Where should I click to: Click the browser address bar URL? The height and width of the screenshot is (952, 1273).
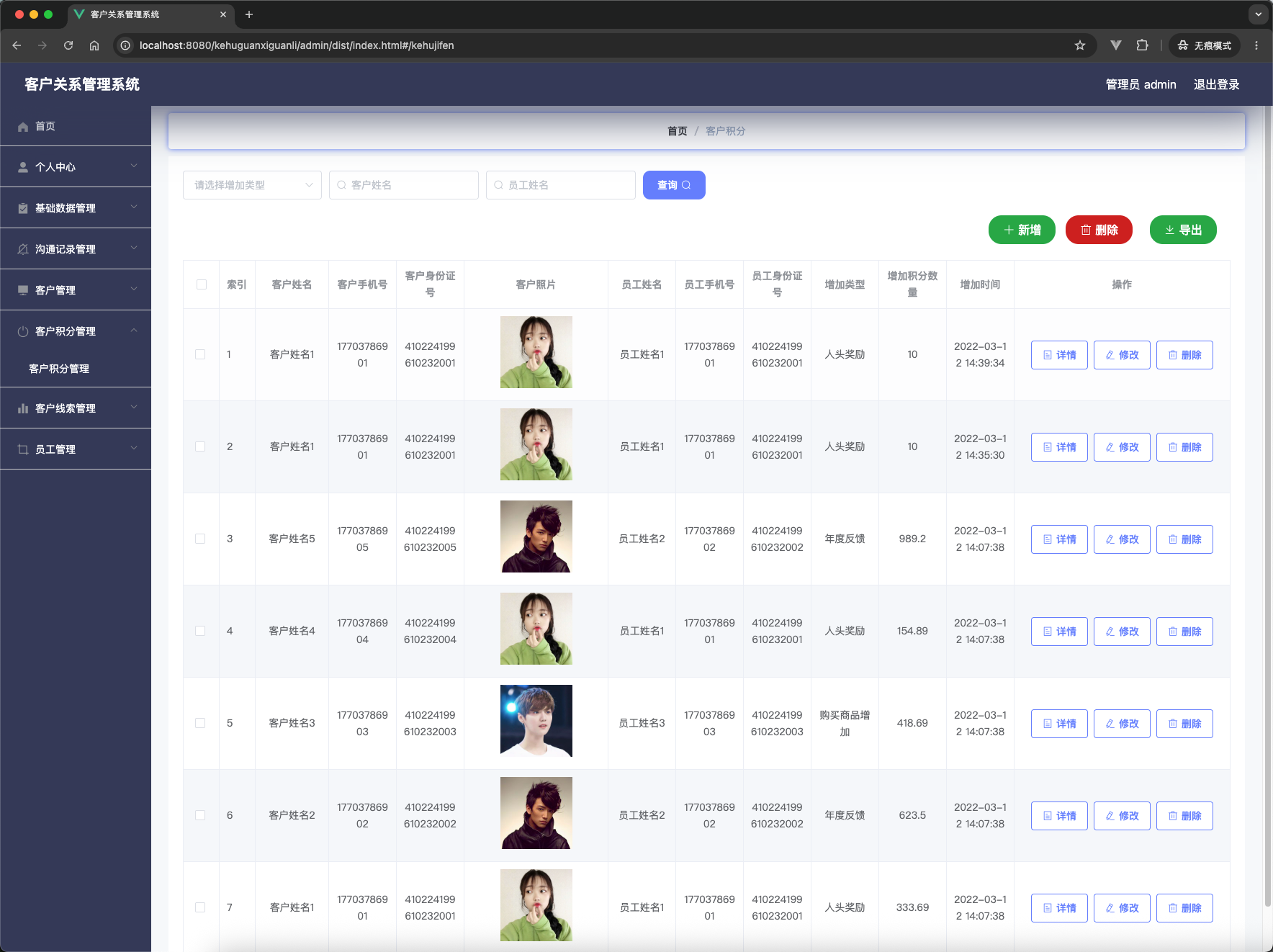coord(297,45)
